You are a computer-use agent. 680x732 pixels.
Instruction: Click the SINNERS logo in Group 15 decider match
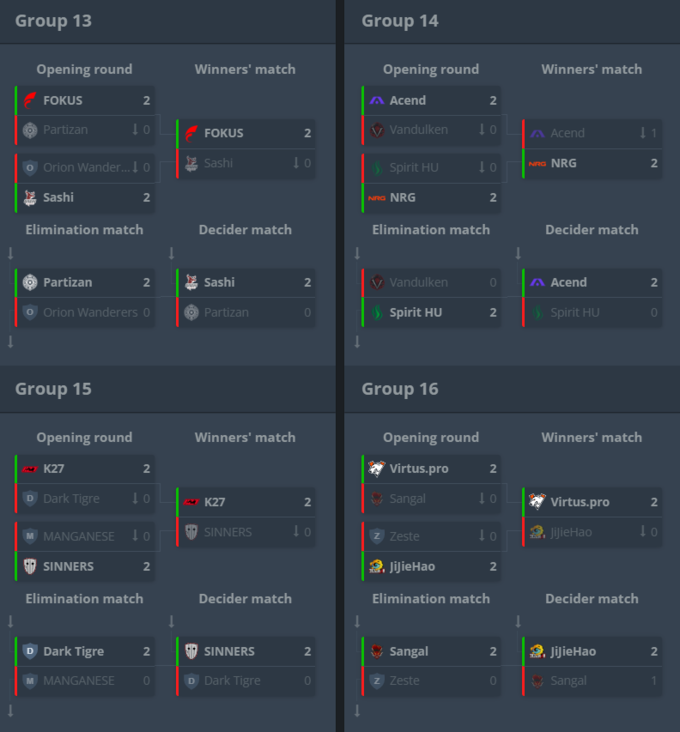(x=191, y=651)
